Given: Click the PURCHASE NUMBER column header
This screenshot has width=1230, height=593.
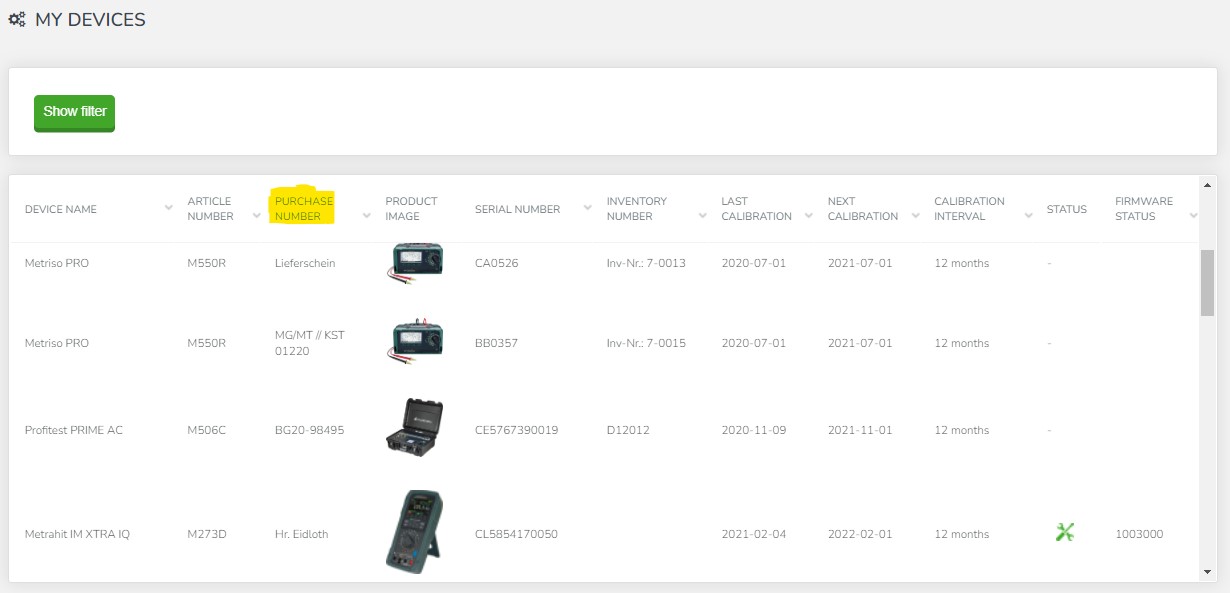Looking at the screenshot, I should [304, 208].
